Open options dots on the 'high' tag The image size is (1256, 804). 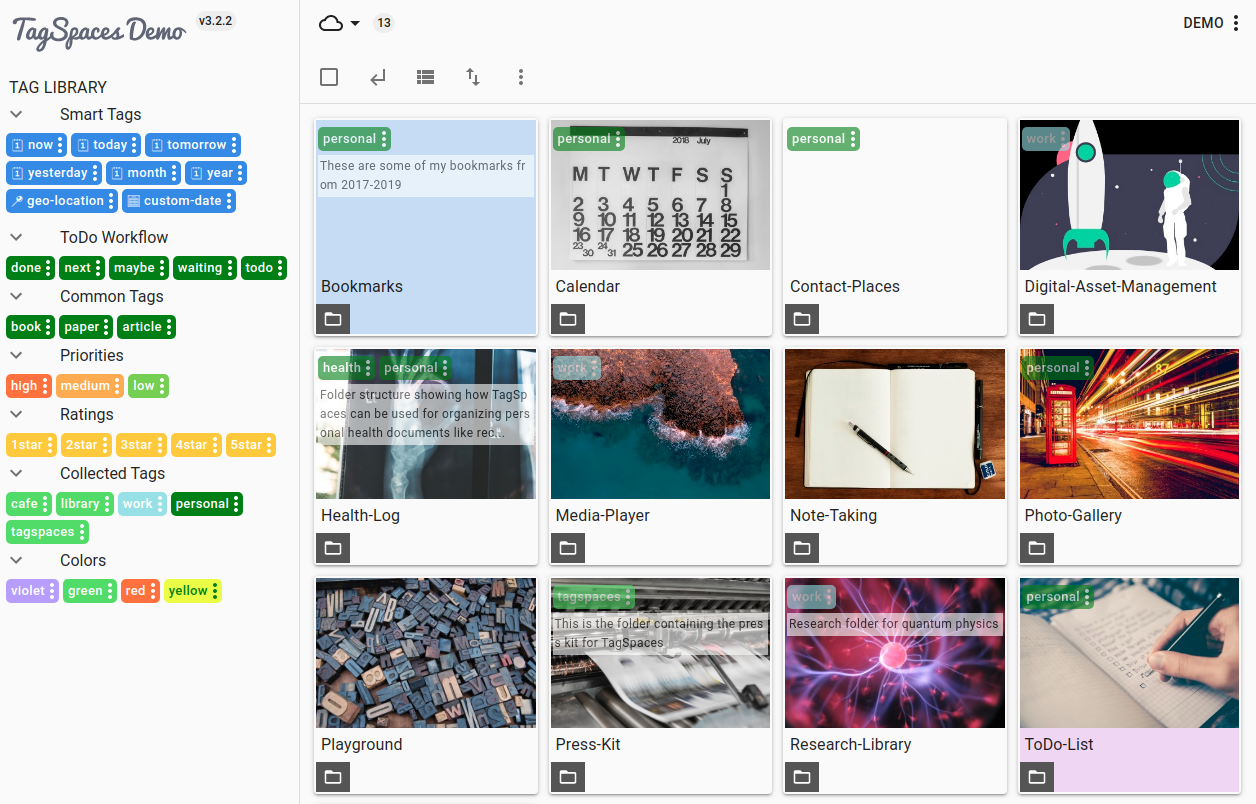(45, 386)
